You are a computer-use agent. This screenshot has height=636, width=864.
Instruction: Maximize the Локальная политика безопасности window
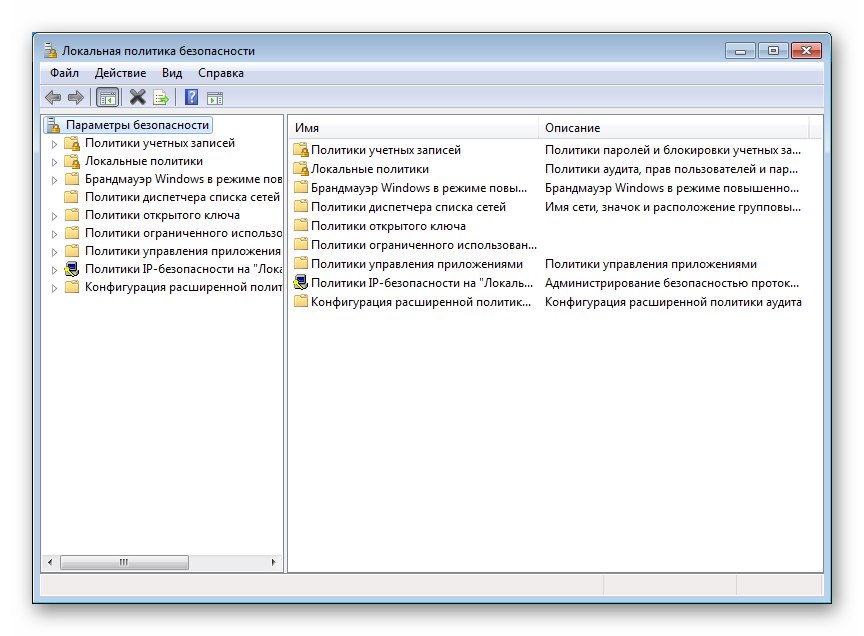coord(773,51)
